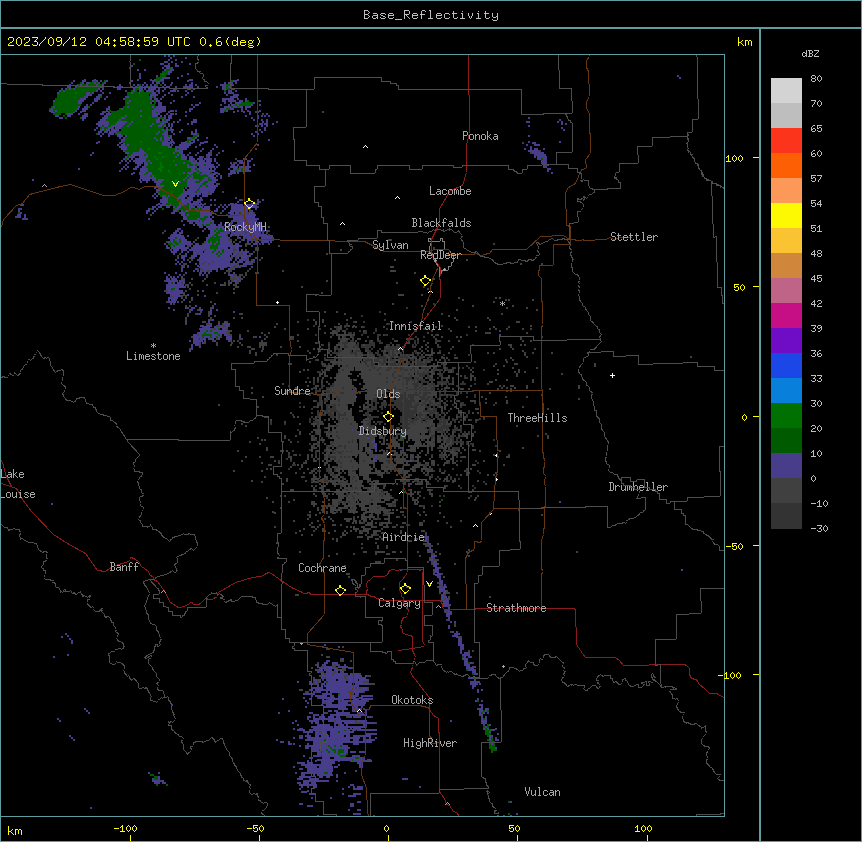Click the Olds label
The width and height of the screenshot is (862, 842).
[388, 394]
